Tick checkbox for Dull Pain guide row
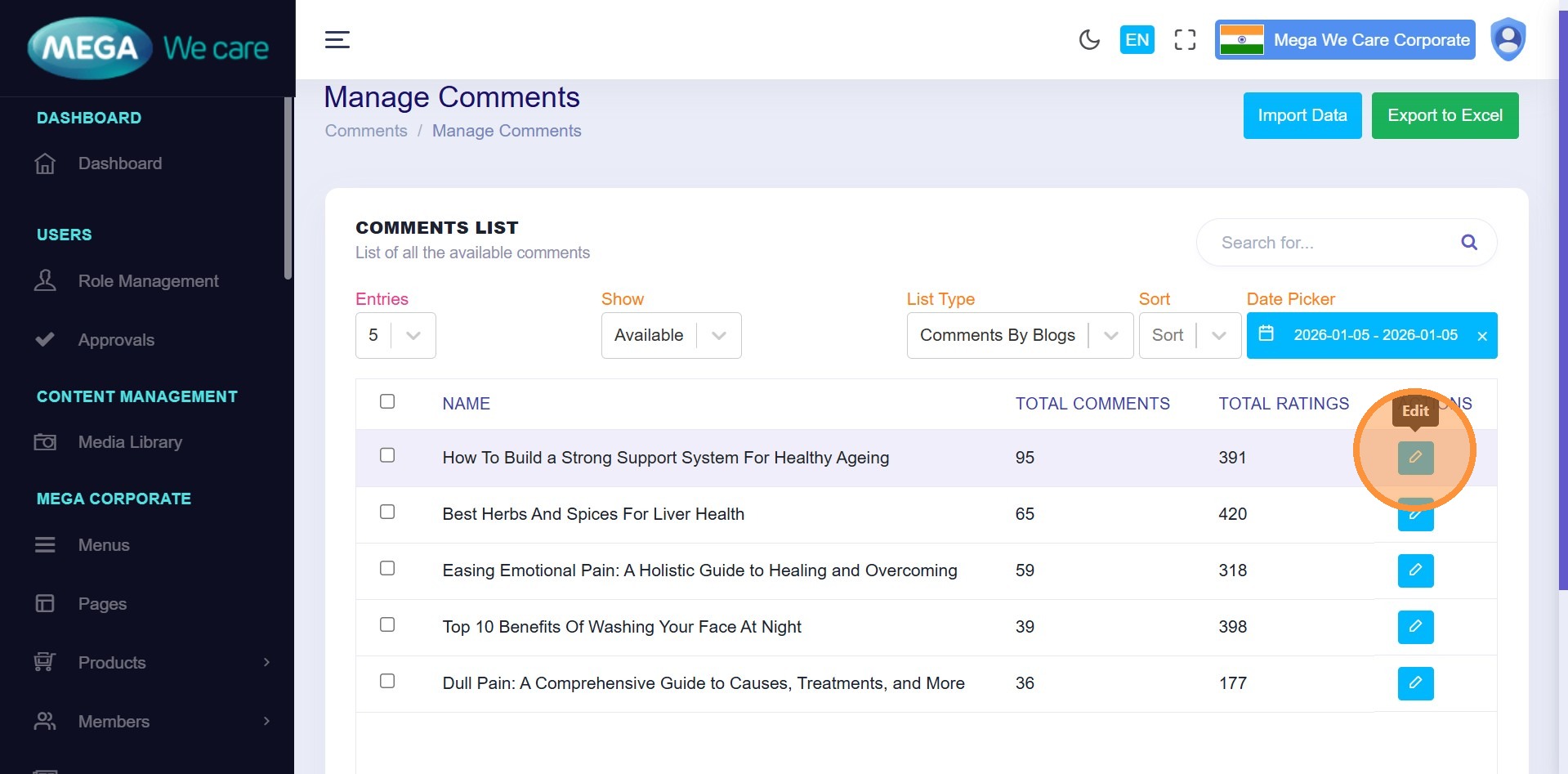The height and width of the screenshot is (774, 1568). 387,681
